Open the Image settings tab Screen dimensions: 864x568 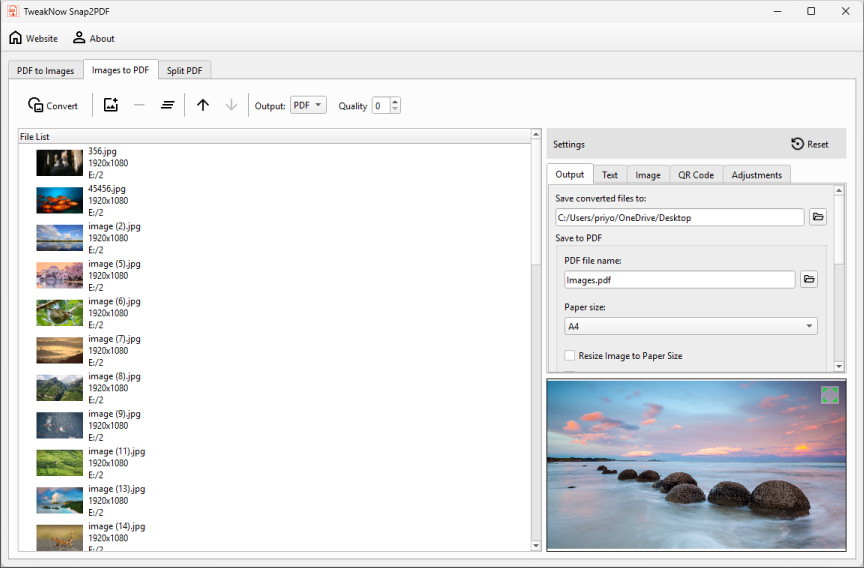click(648, 175)
